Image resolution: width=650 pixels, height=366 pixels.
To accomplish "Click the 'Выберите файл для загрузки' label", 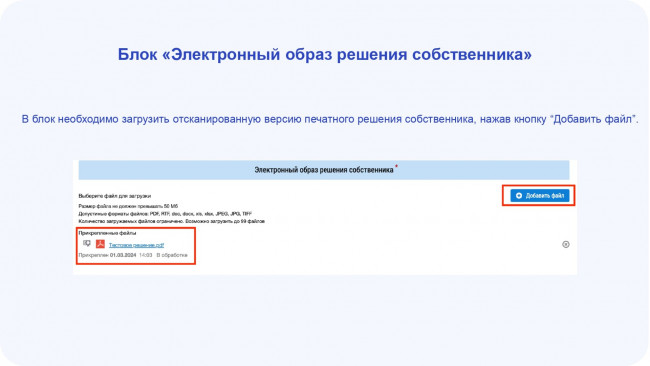I will [x=115, y=196].
